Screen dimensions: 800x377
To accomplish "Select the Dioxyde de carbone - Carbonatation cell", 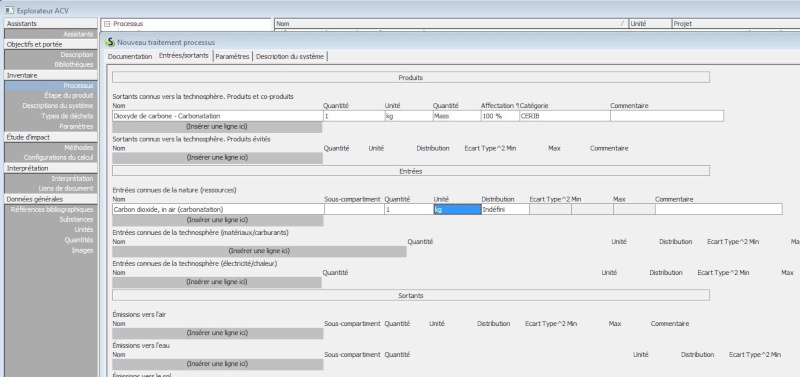I will (x=217, y=116).
